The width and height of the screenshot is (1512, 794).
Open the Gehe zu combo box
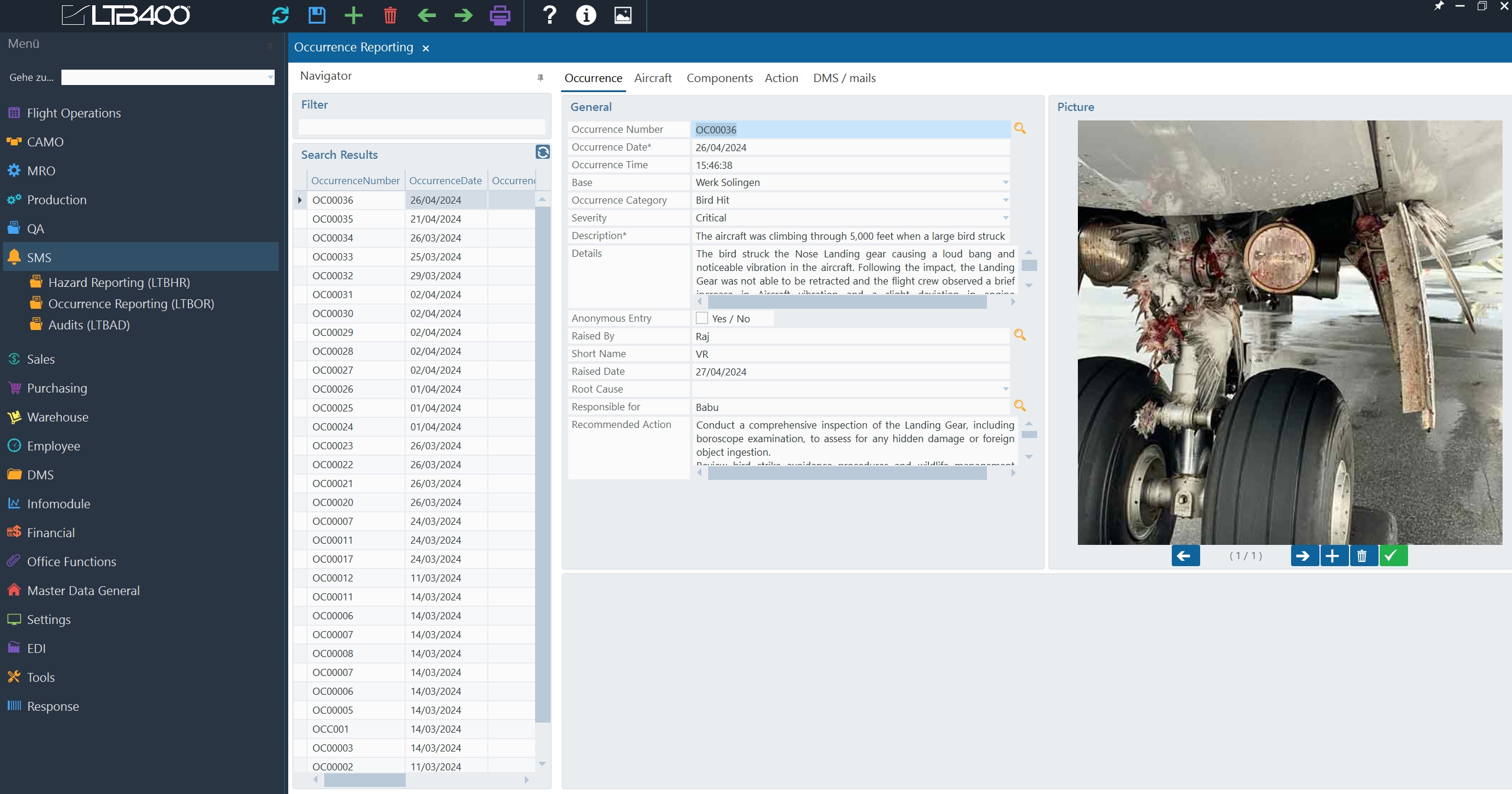point(270,77)
